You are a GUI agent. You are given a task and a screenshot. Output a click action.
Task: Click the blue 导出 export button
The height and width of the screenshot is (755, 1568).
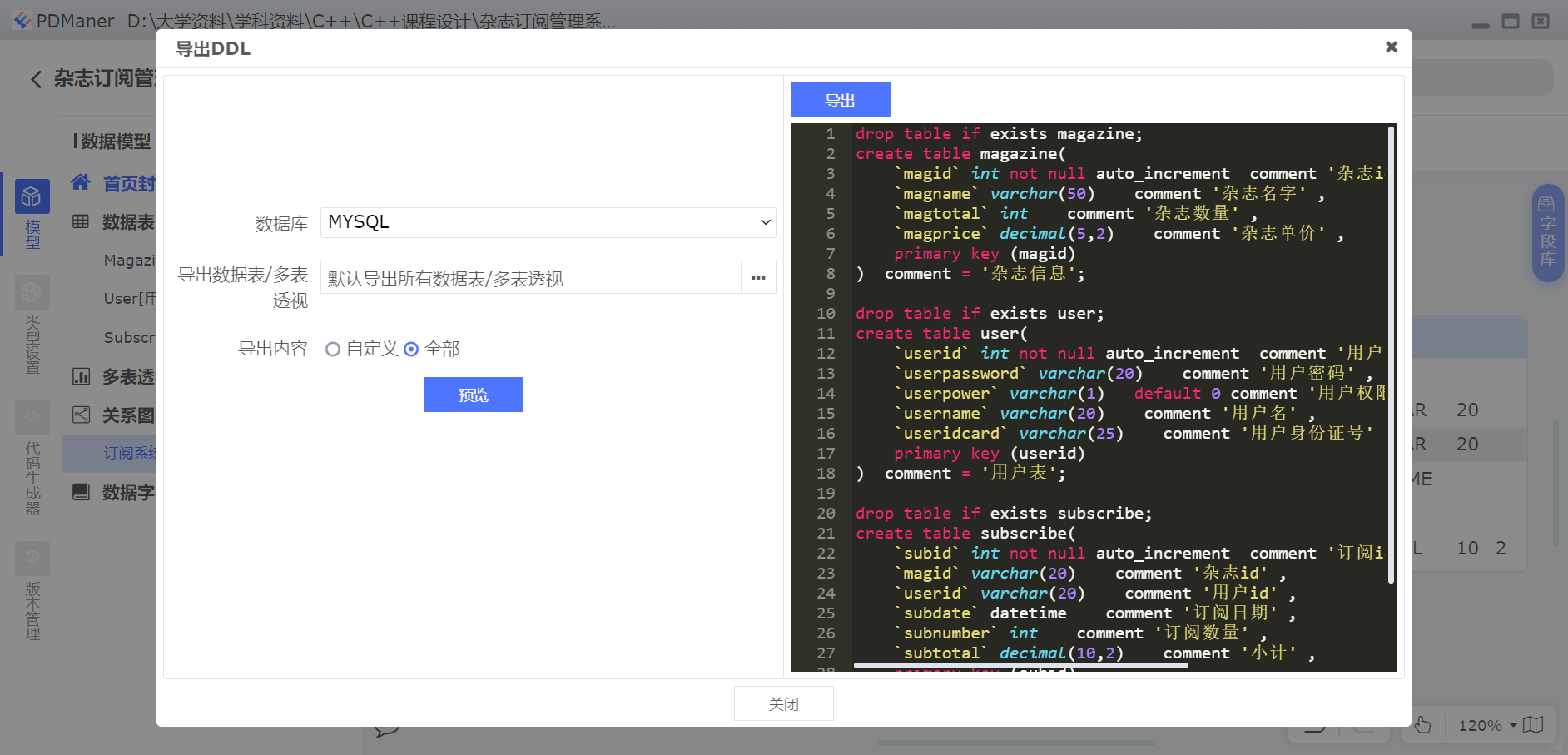click(840, 100)
